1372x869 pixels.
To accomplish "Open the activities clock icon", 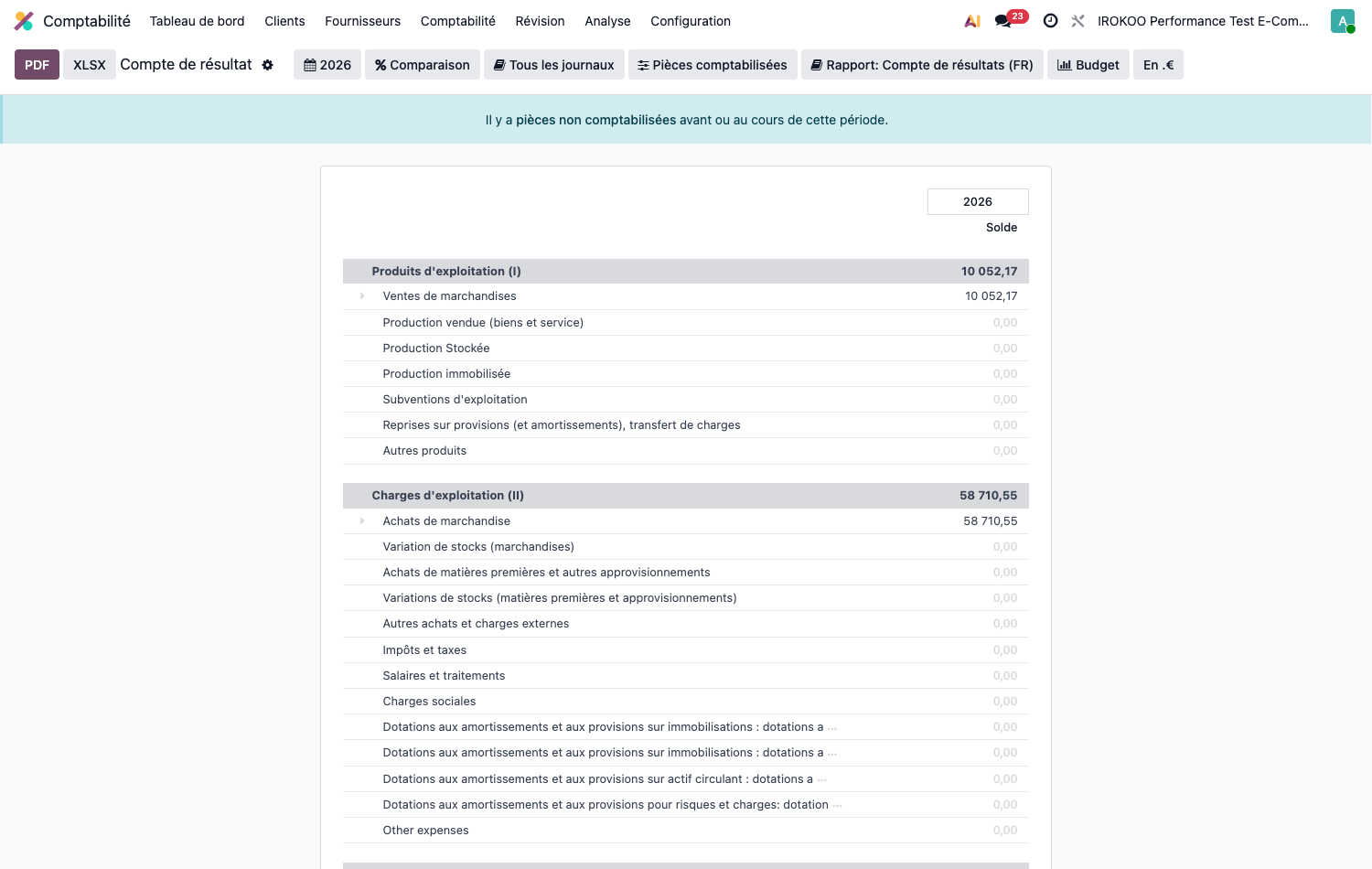I will click(1051, 21).
